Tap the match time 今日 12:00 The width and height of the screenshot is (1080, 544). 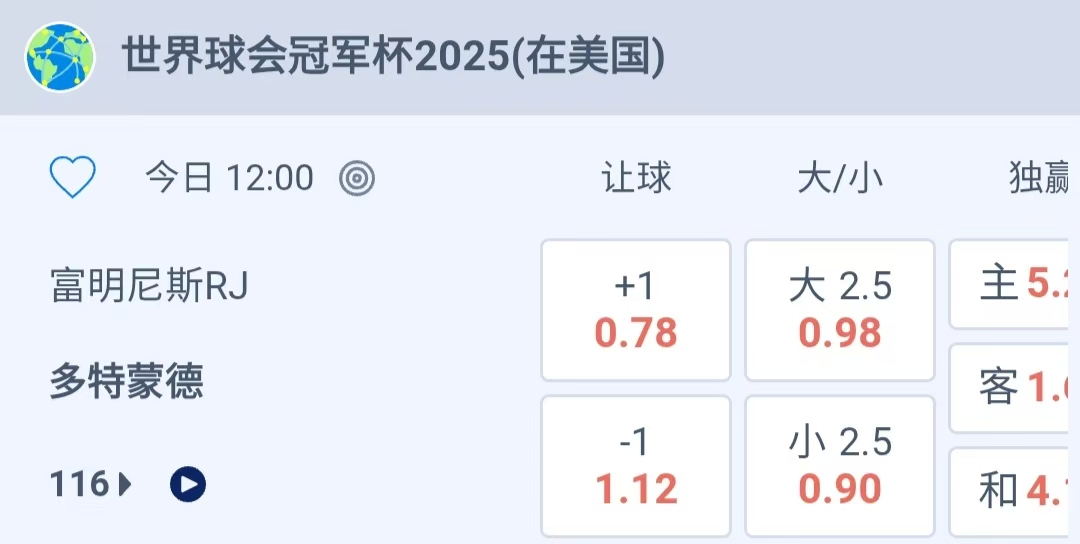(230, 179)
